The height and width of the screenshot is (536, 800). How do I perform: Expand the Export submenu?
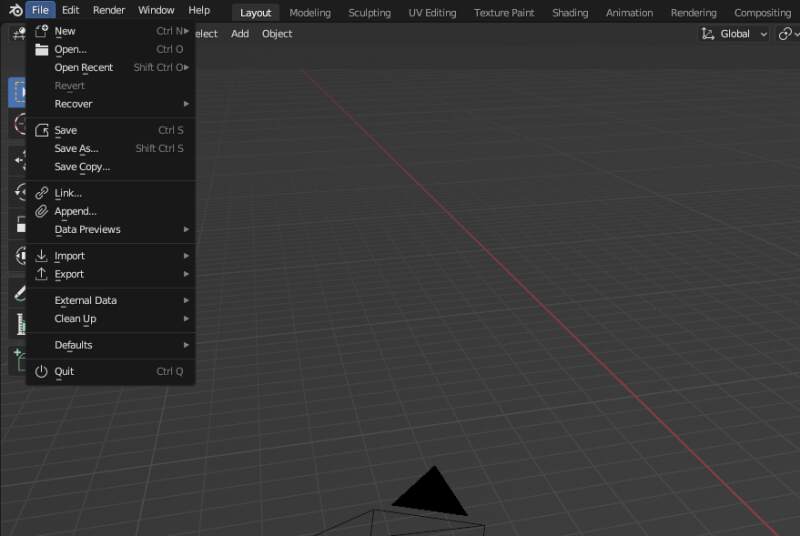[111, 274]
